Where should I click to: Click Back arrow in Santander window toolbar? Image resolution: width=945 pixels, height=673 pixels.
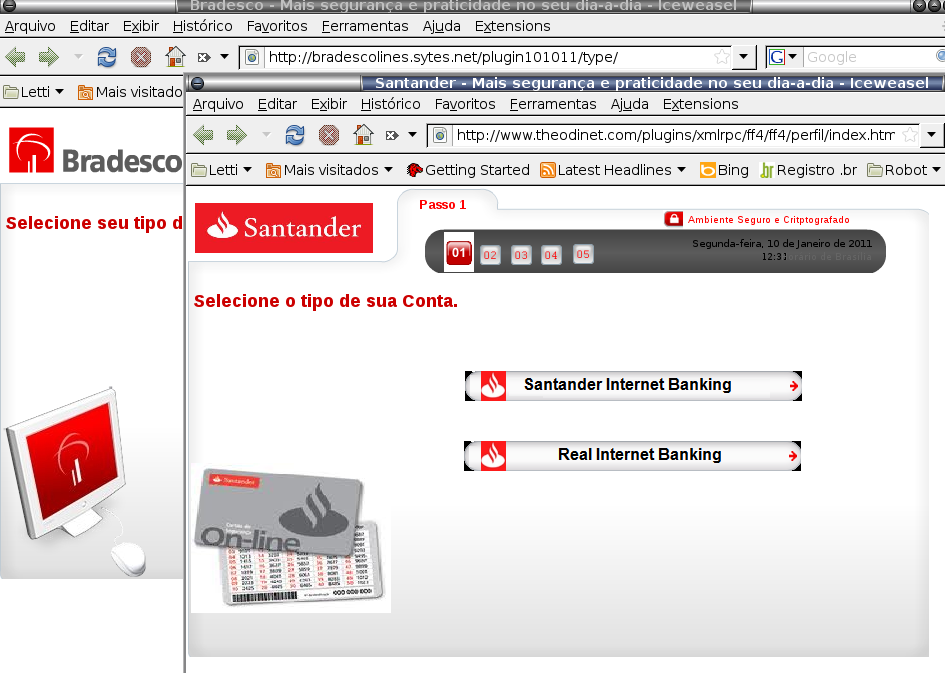pos(203,135)
